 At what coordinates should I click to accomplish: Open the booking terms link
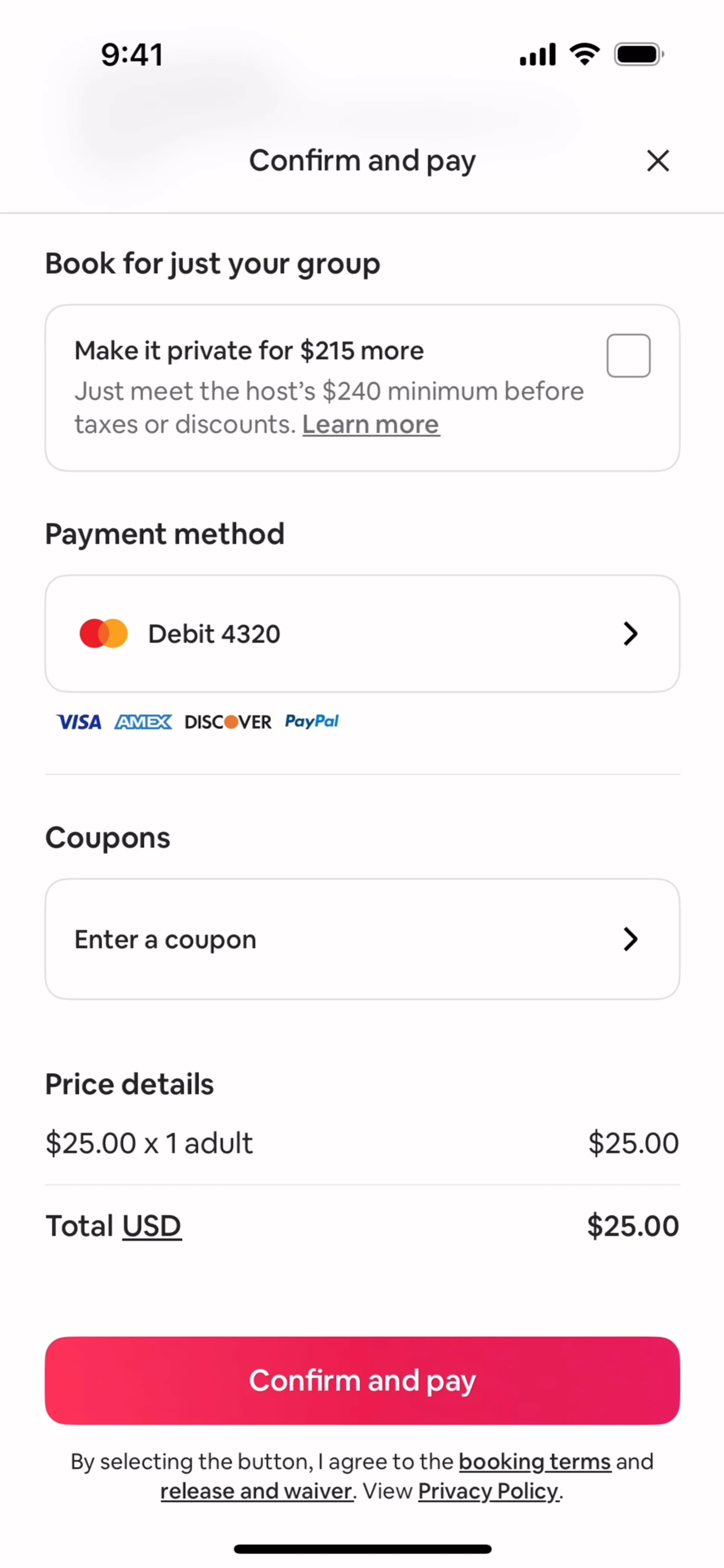click(x=535, y=1461)
